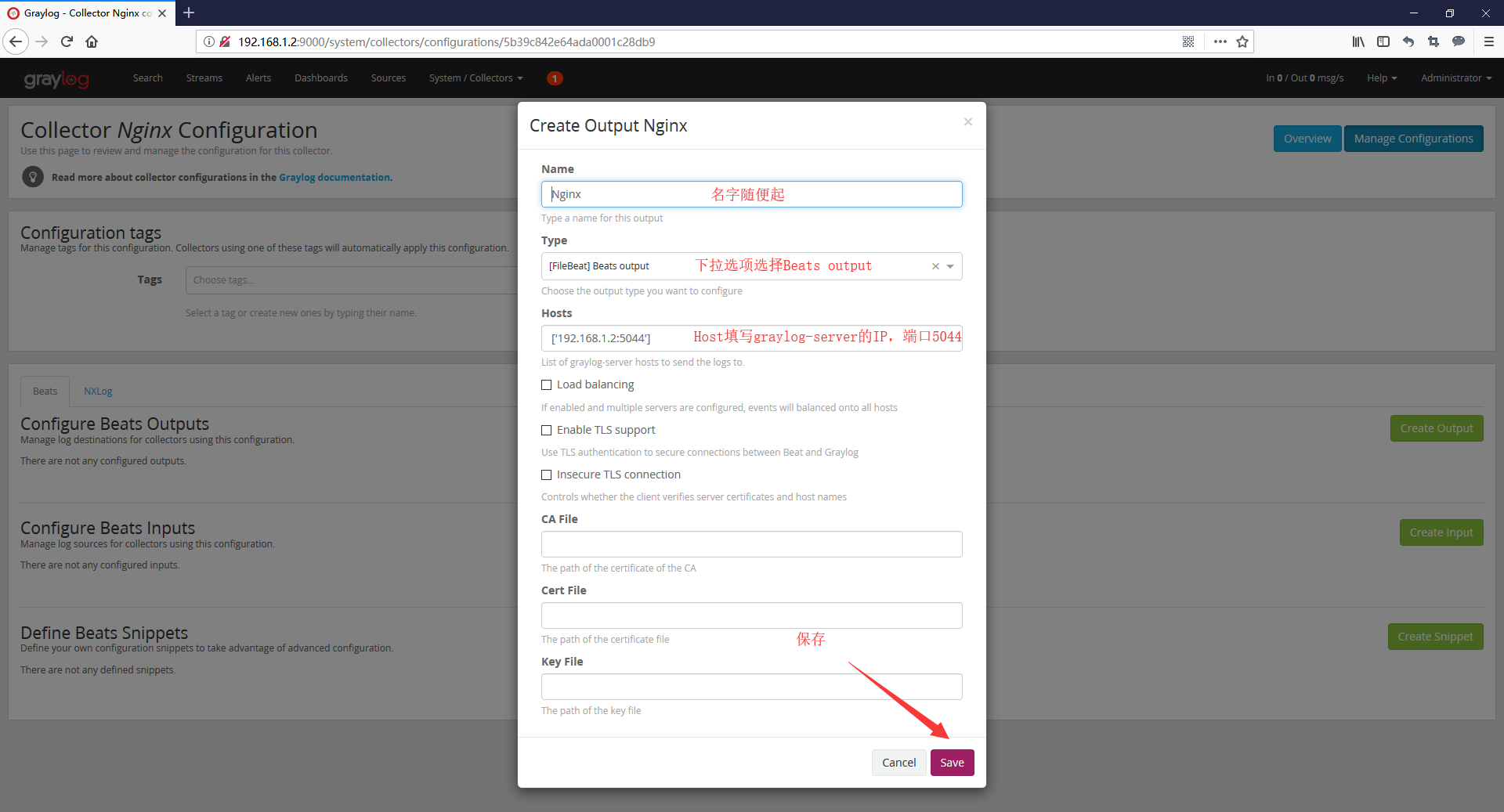Click the Create Input button
The image size is (1504, 812).
pyautogui.click(x=1441, y=532)
